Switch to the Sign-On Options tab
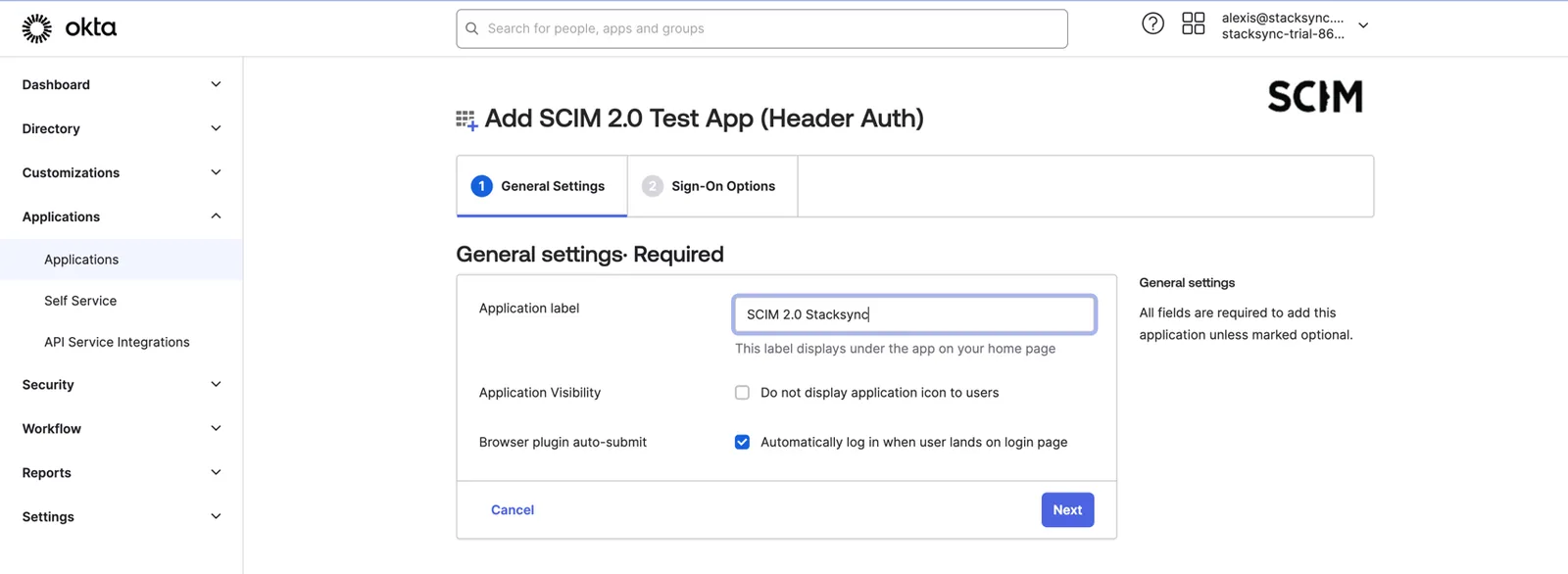Screen dimensions: 1568x574 pyautogui.click(x=712, y=186)
